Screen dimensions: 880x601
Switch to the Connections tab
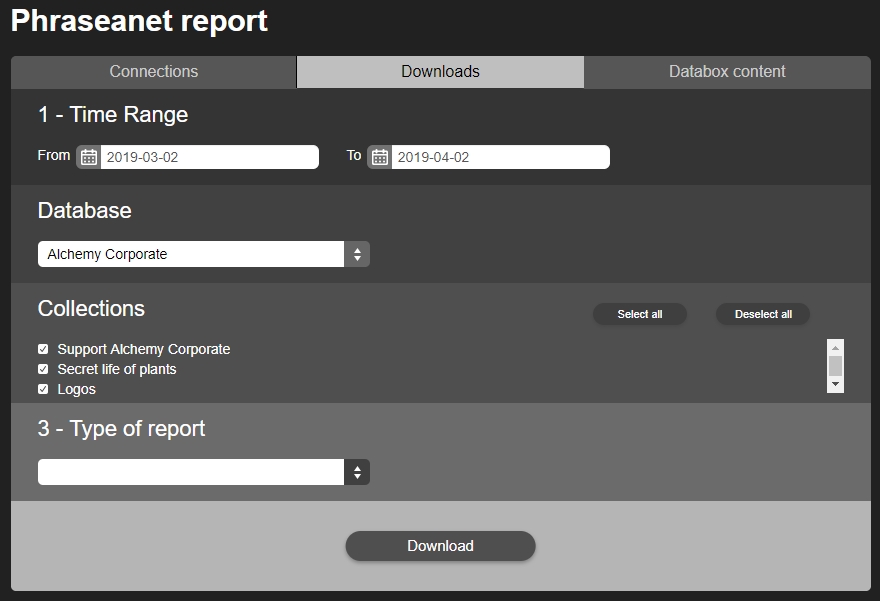pos(154,72)
